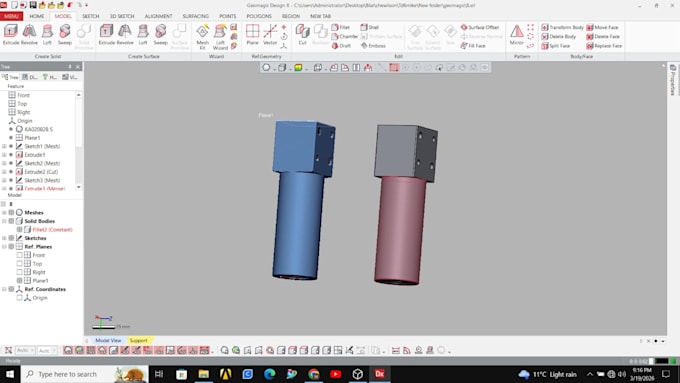This screenshot has width=680, height=383.
Task: Select the Surface Offset tool
Action: (x=480, y=27)
